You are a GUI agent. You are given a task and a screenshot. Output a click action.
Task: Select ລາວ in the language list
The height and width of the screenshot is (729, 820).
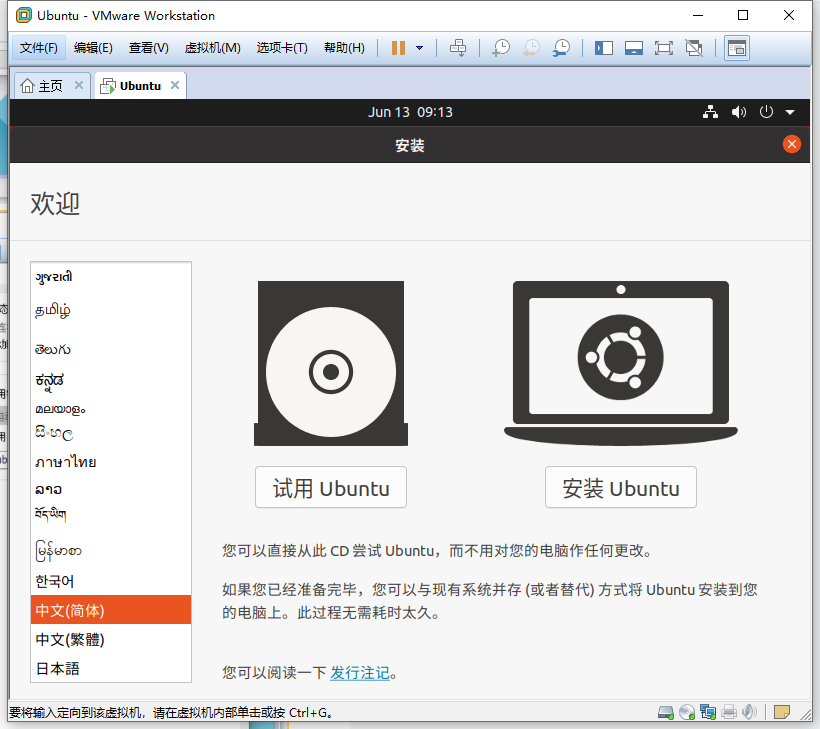111,489
